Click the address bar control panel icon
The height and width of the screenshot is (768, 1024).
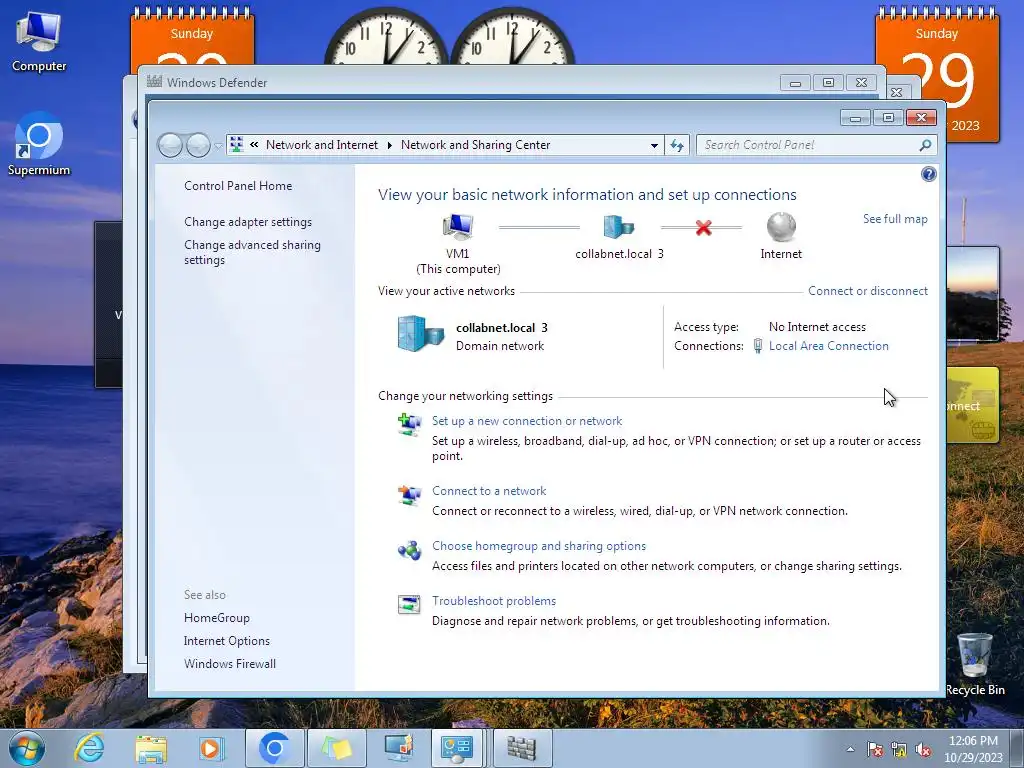pos(237,145)
